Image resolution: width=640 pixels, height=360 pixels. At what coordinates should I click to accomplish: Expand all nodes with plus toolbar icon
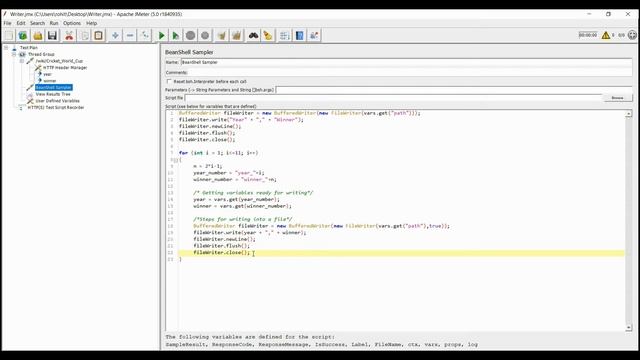pyautogui.click(x=115, y=36)
